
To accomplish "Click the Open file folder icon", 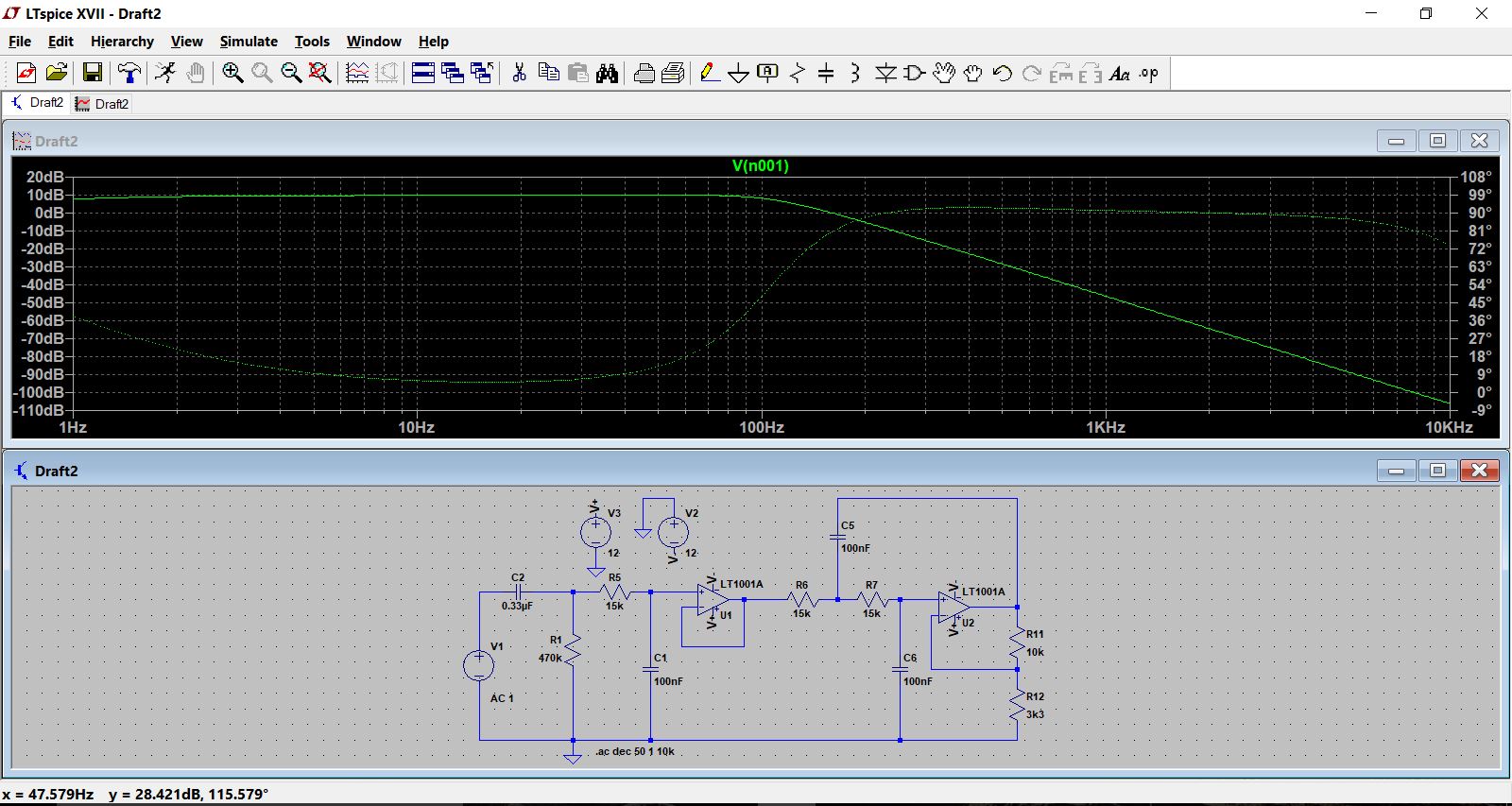I will tap(57, 73).
